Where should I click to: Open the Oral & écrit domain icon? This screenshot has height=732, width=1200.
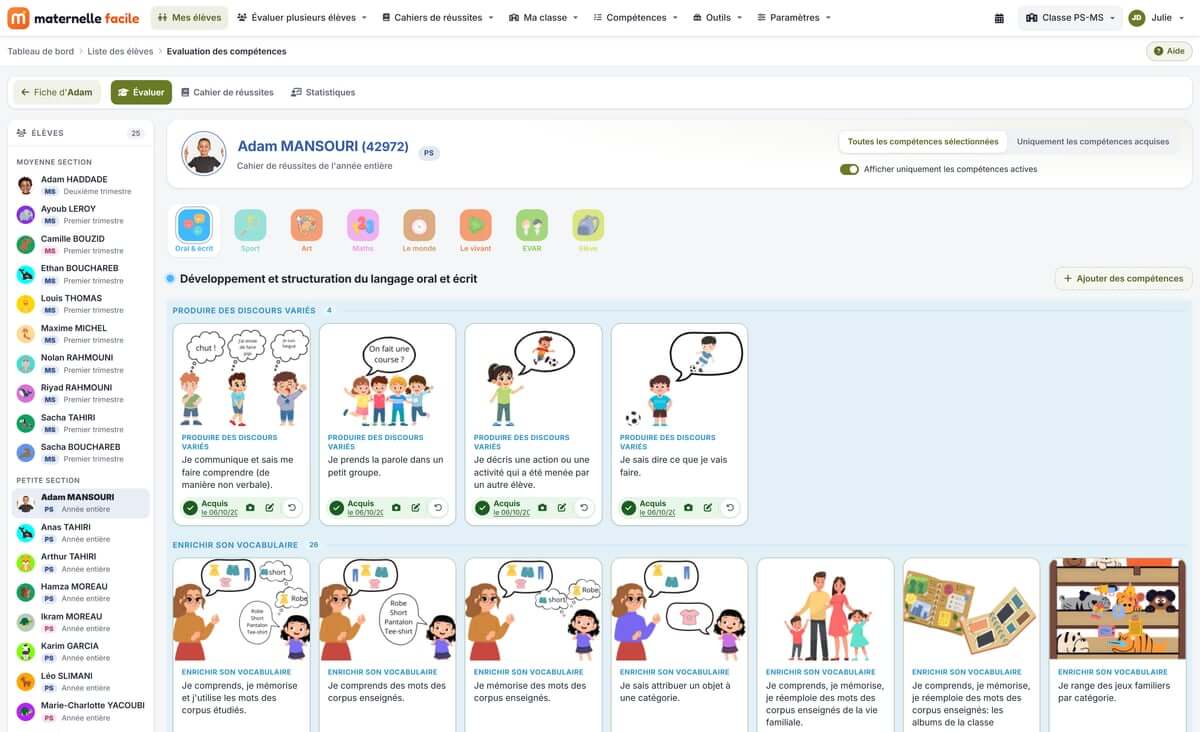194,229
